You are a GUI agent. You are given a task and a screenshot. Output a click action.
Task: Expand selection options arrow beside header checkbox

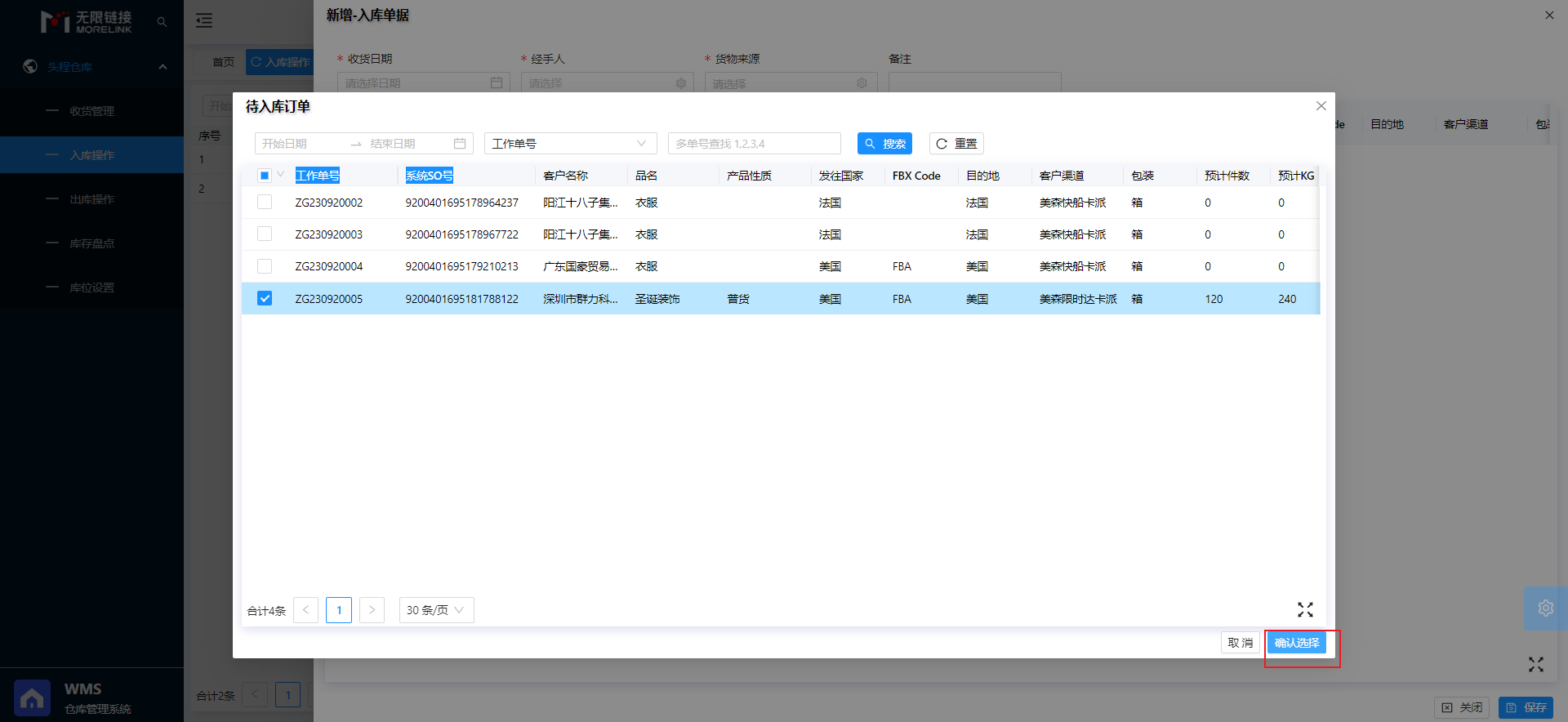point(280,175)
